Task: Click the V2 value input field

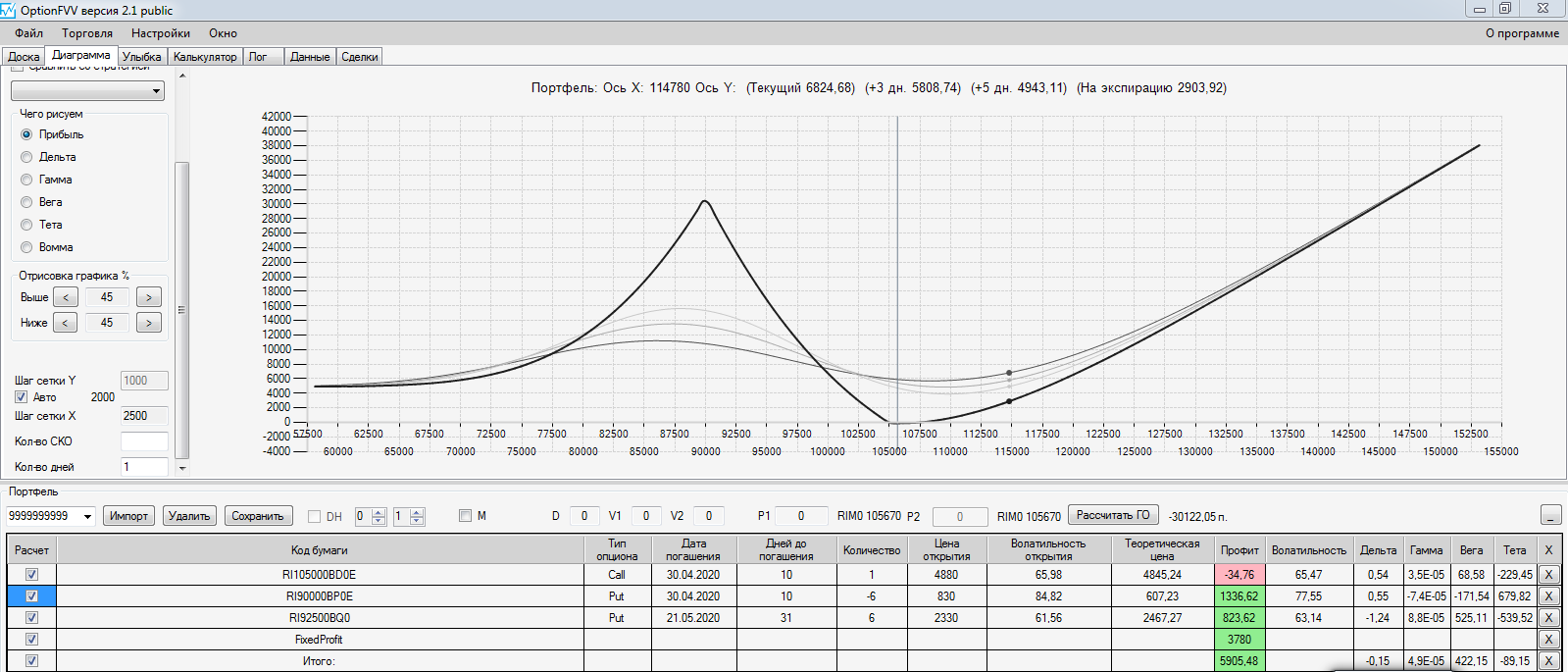Action: [x=709, y=516]
